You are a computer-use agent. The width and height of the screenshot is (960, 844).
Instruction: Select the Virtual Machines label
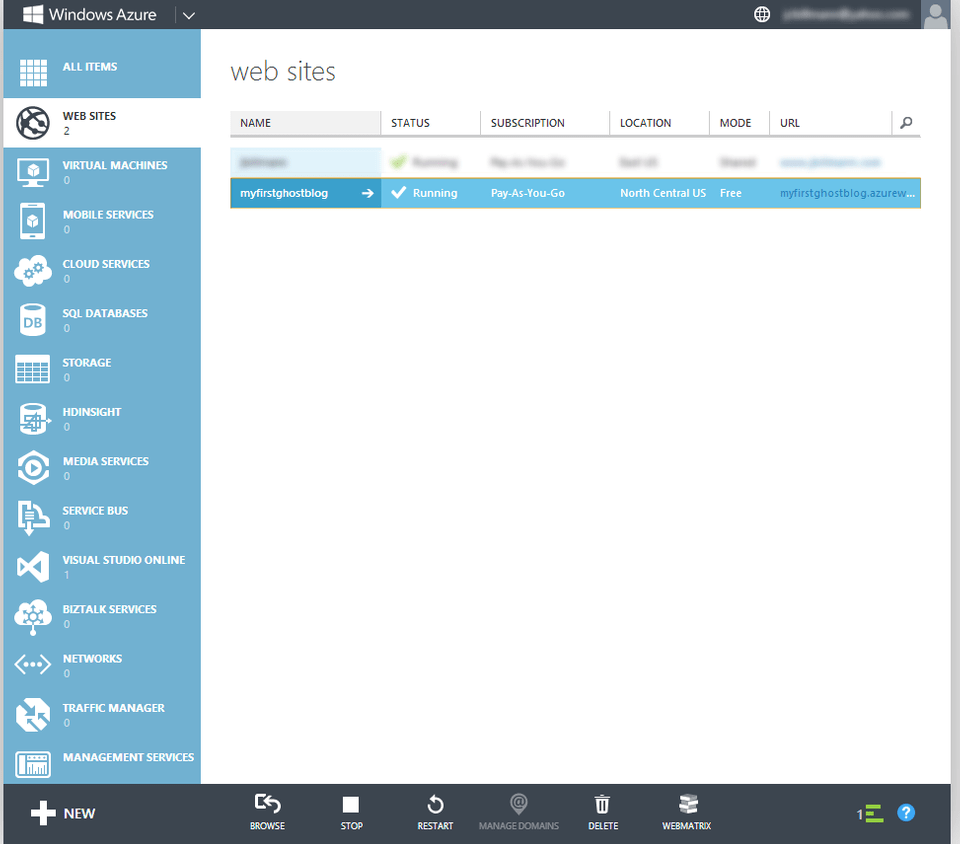[x=115, y=165]
